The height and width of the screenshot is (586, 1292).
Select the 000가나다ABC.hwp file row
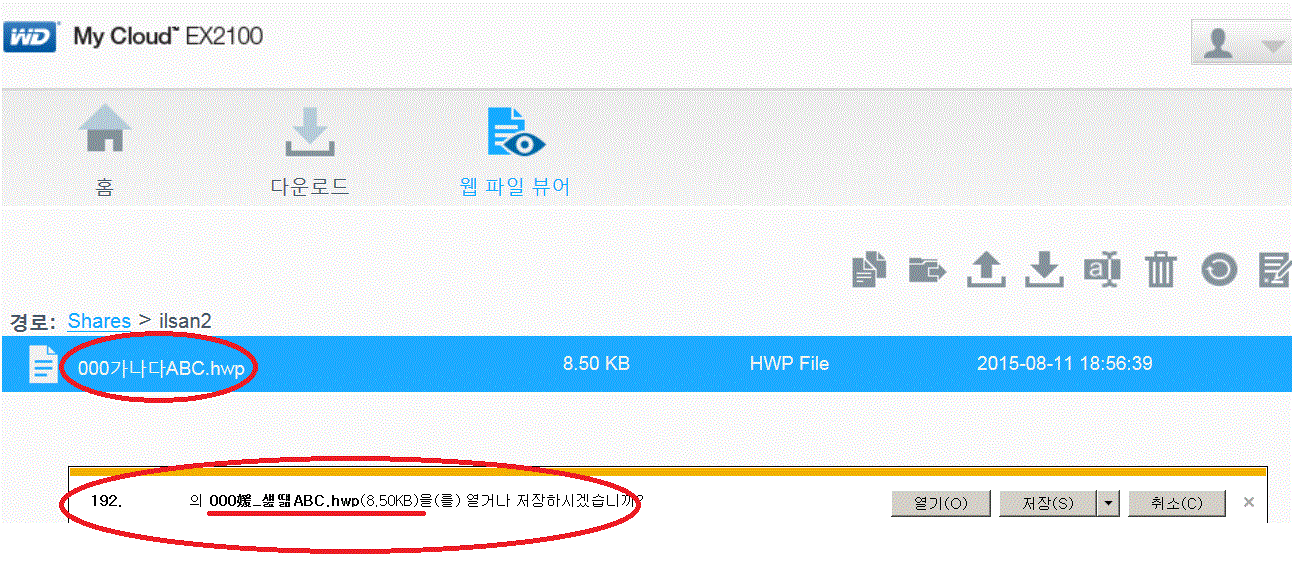click(646, 364)
